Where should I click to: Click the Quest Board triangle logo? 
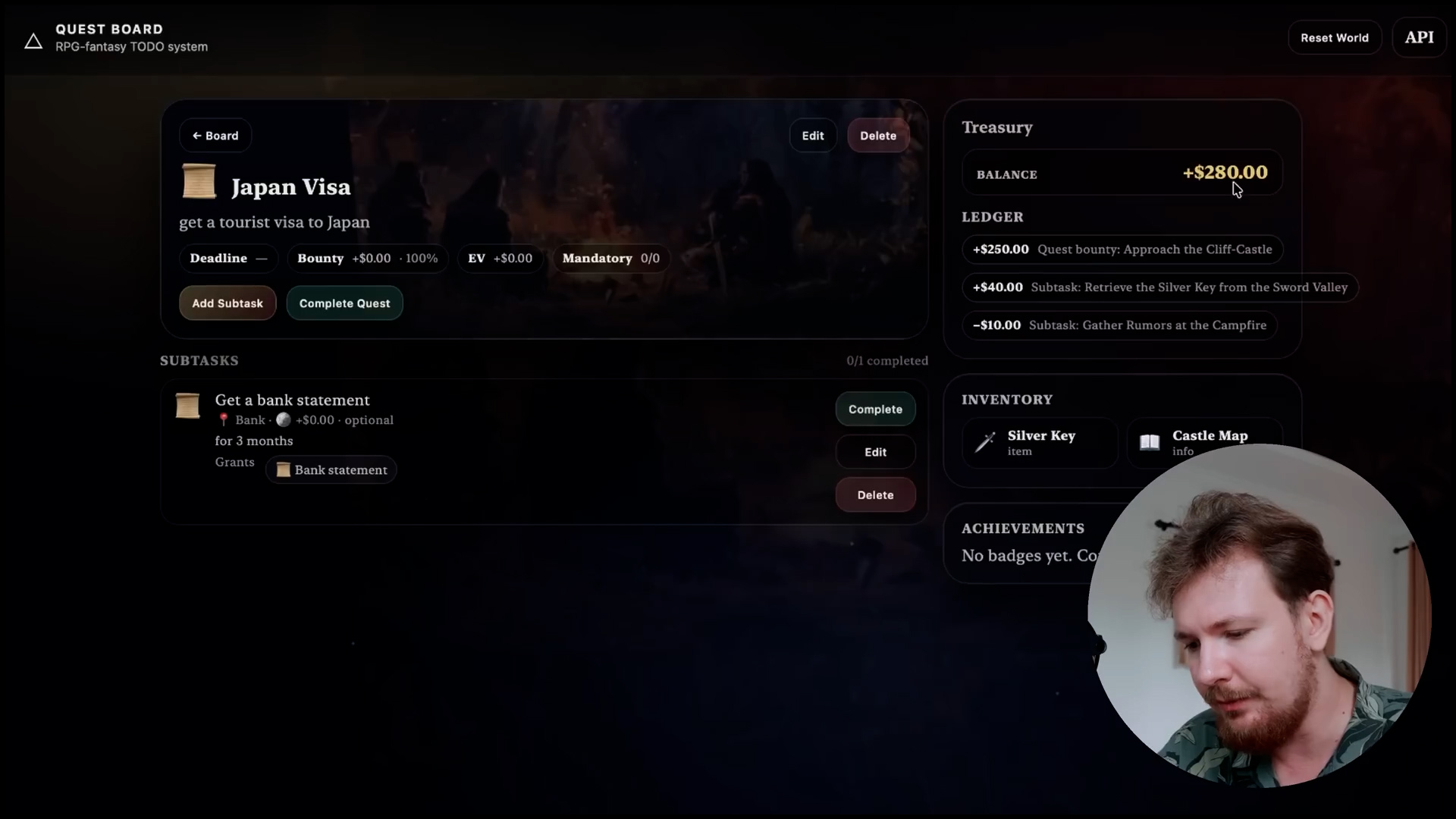coord(33,41)
